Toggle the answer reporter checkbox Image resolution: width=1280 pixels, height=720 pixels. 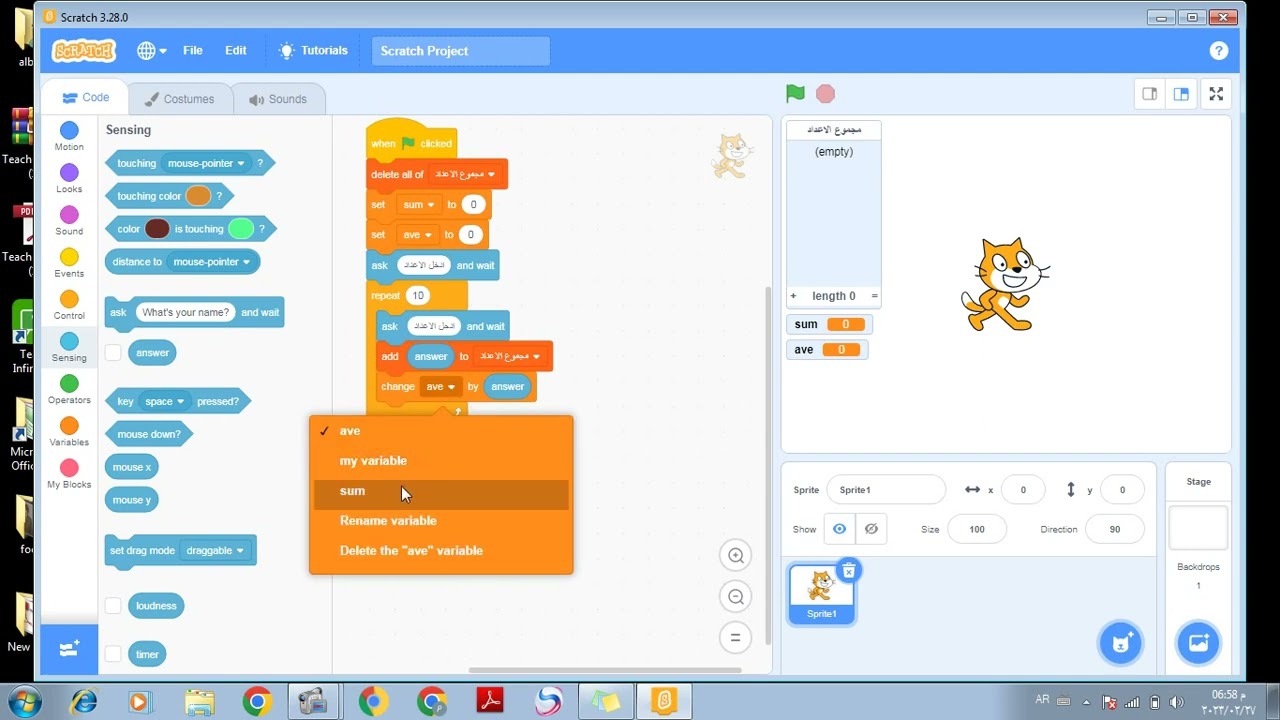113,352
